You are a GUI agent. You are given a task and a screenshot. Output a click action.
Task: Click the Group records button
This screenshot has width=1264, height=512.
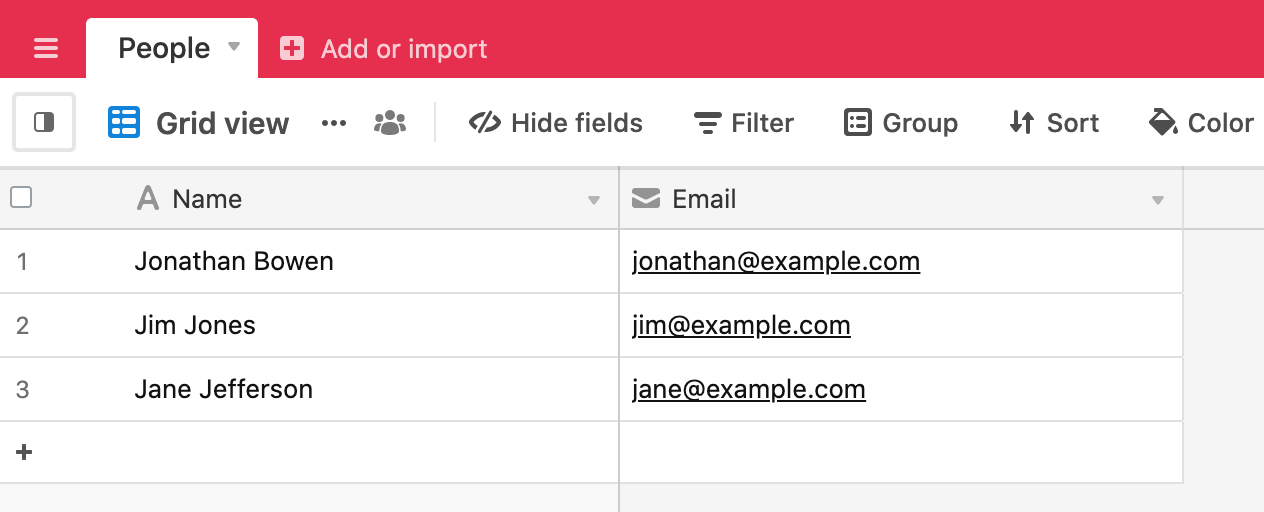point(901,123)
